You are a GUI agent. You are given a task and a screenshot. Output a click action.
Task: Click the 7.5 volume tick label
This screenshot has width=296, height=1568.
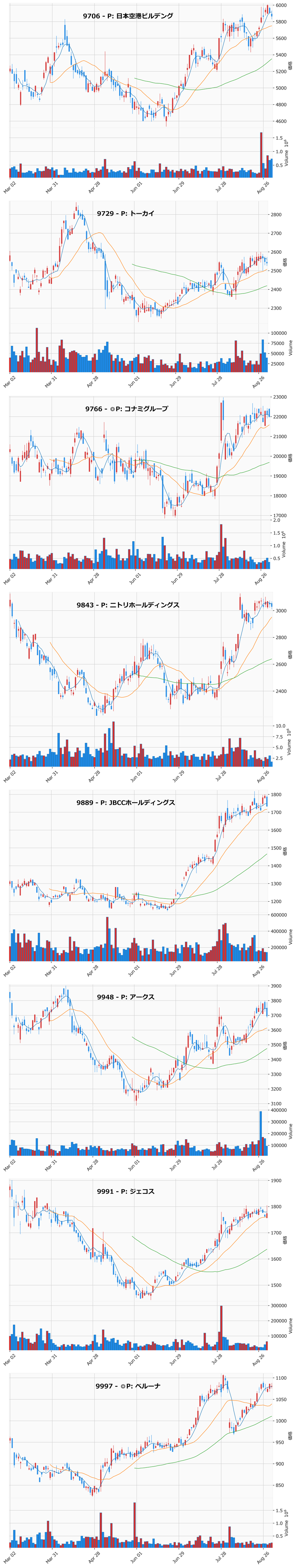pyautogui.click(x=280, y=737)
